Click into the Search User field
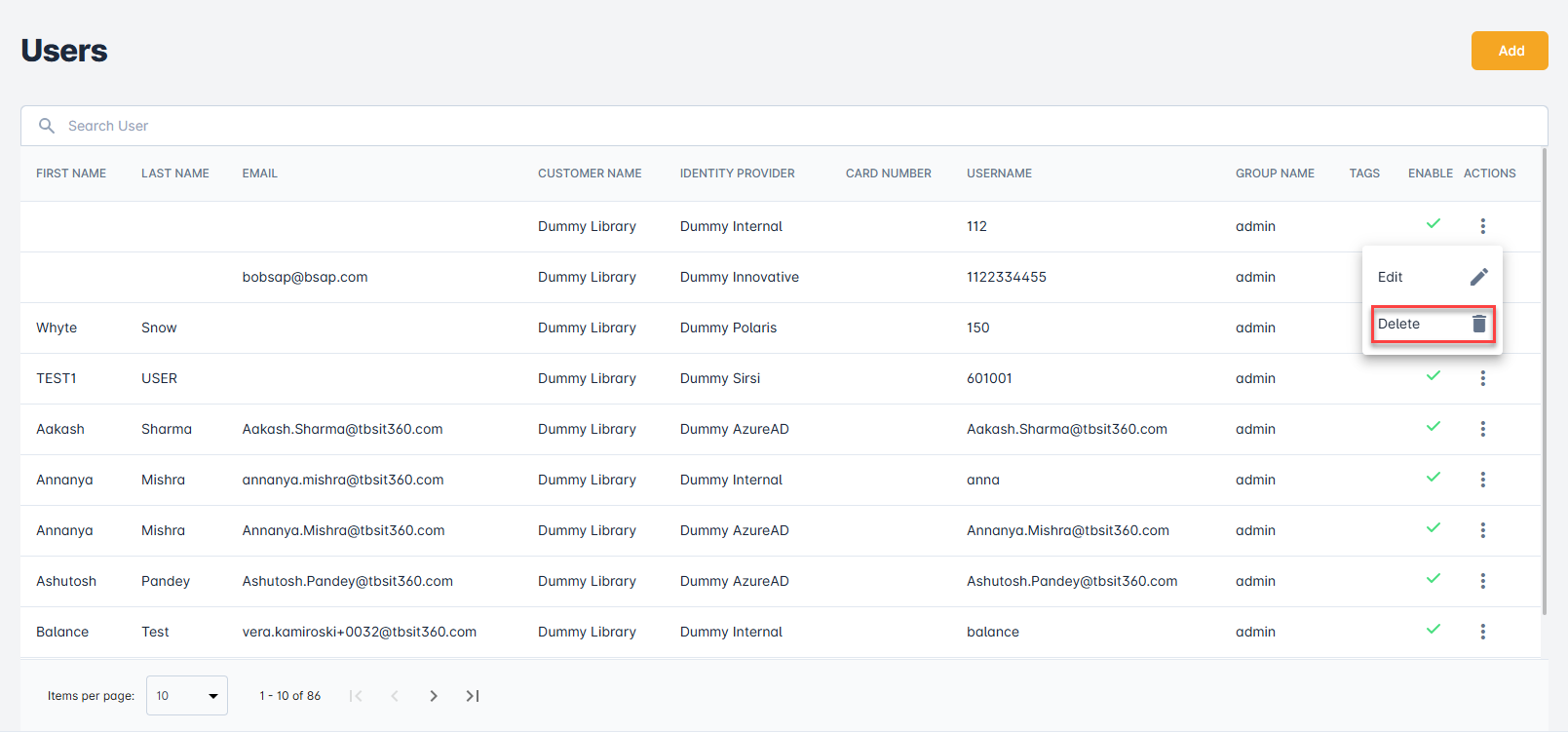 tap(780, 126)
